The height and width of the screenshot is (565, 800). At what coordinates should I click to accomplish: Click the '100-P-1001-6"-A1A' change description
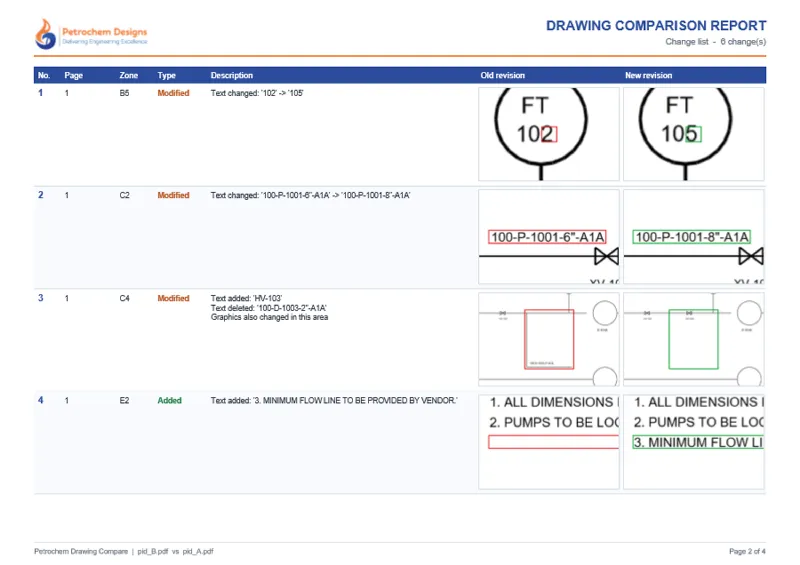click(311, 195)
